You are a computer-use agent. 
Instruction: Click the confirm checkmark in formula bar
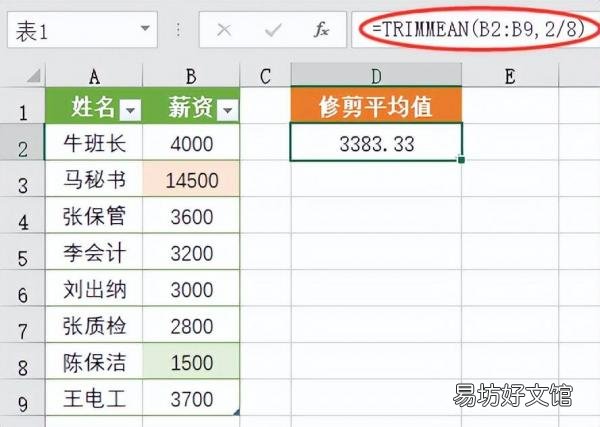pos(273,30)
